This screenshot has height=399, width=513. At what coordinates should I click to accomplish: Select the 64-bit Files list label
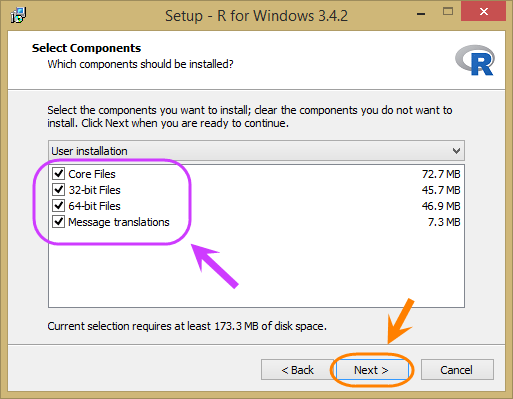94,206
